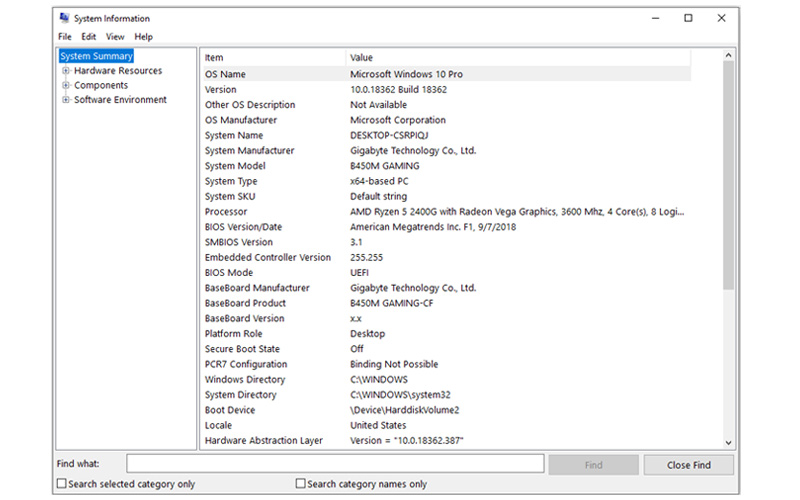This screenshot has width=800, height=500.
Task: Click the Microsoft Corporation value
Action: (x=398, y=120)
